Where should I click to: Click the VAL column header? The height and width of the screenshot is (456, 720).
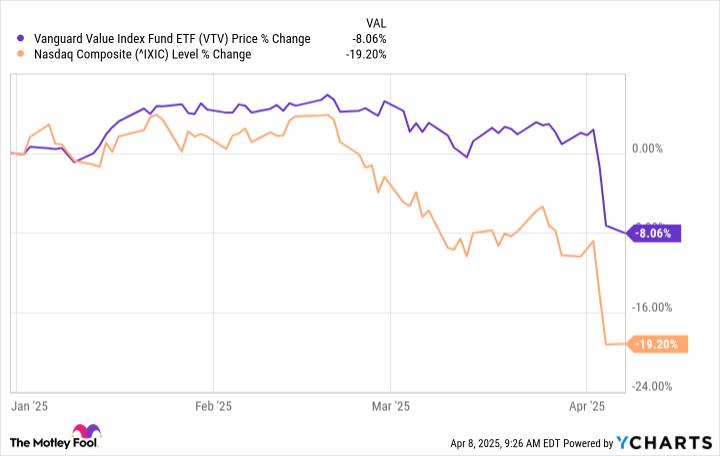point(376,23)
